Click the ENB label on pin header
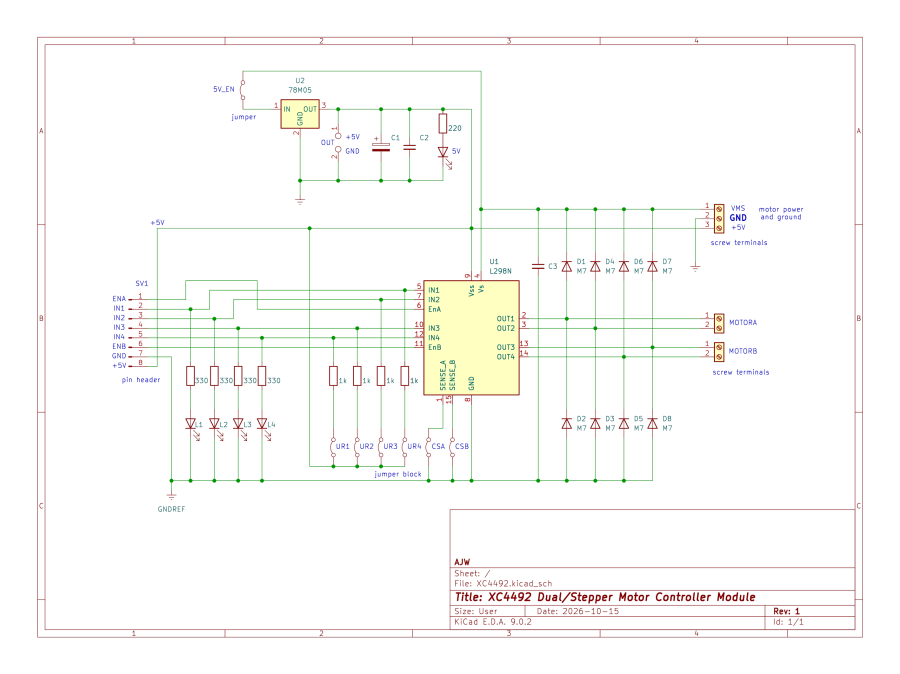 [119, 347]
